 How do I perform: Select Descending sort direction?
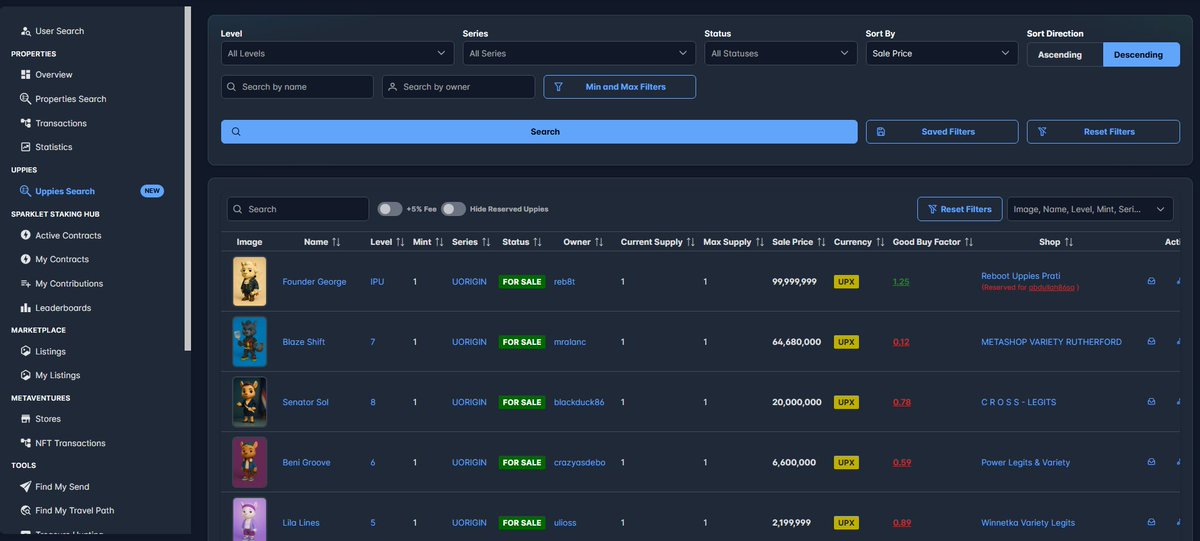point(1141,55)
